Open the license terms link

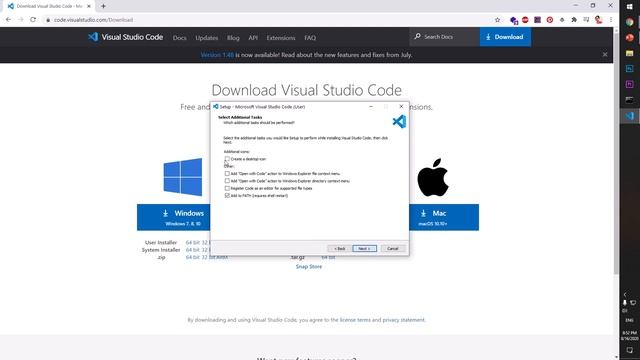coord(355,320)
